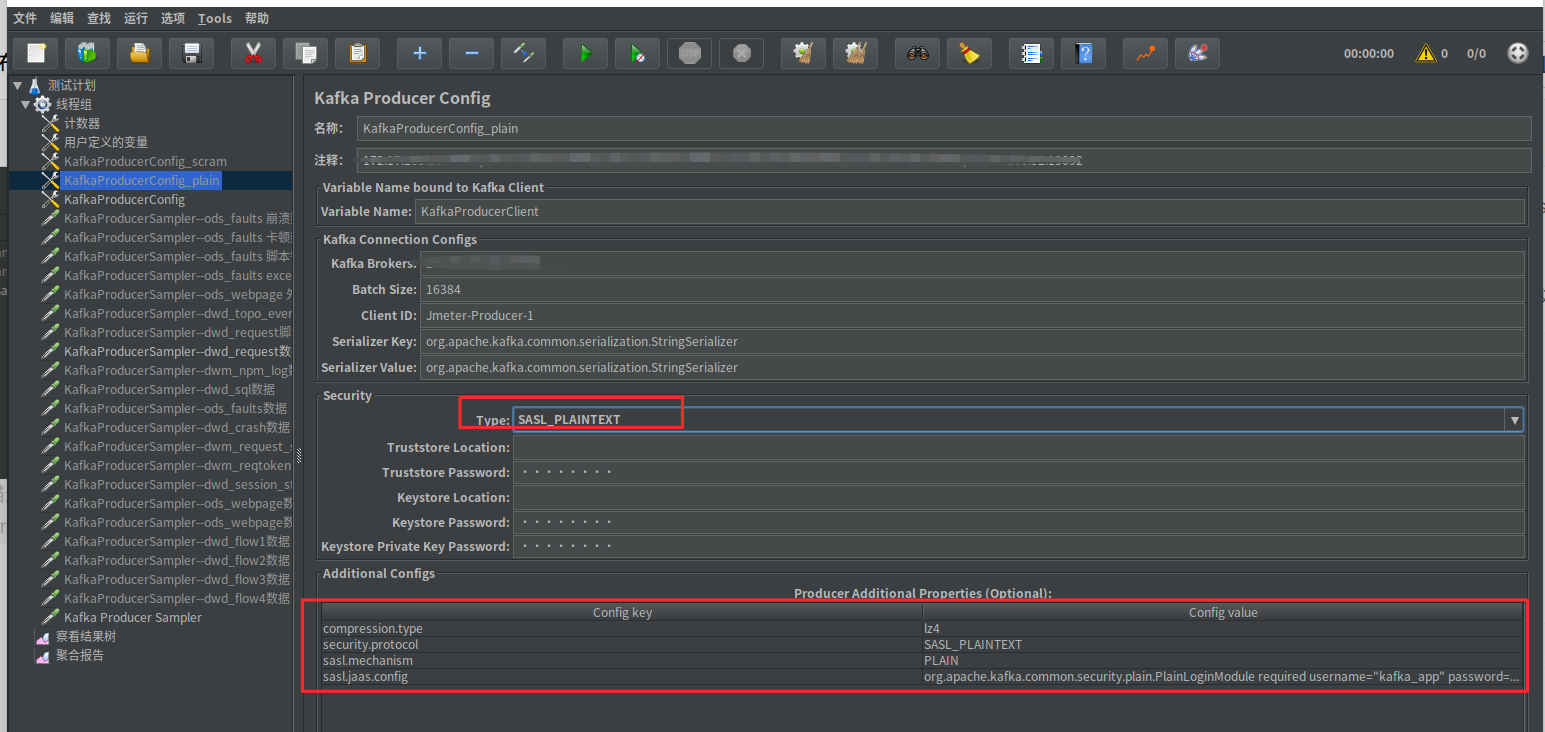
Task: Click the Paste clipboard icon
Action: [x=358, y=53]
